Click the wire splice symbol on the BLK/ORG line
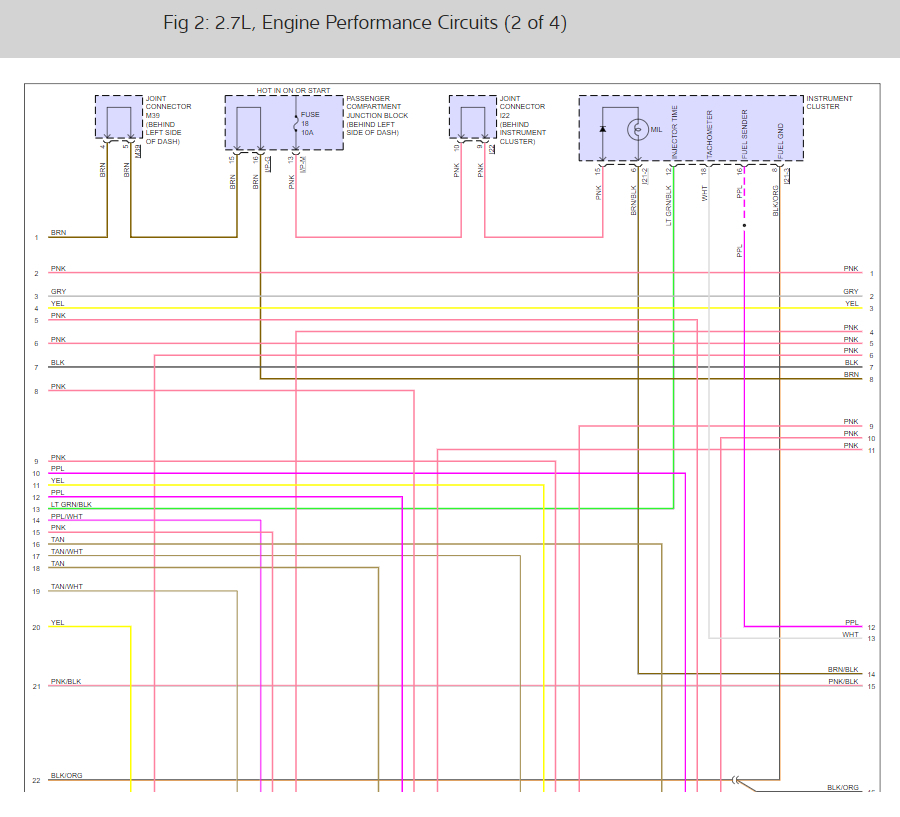 [736, 780]
